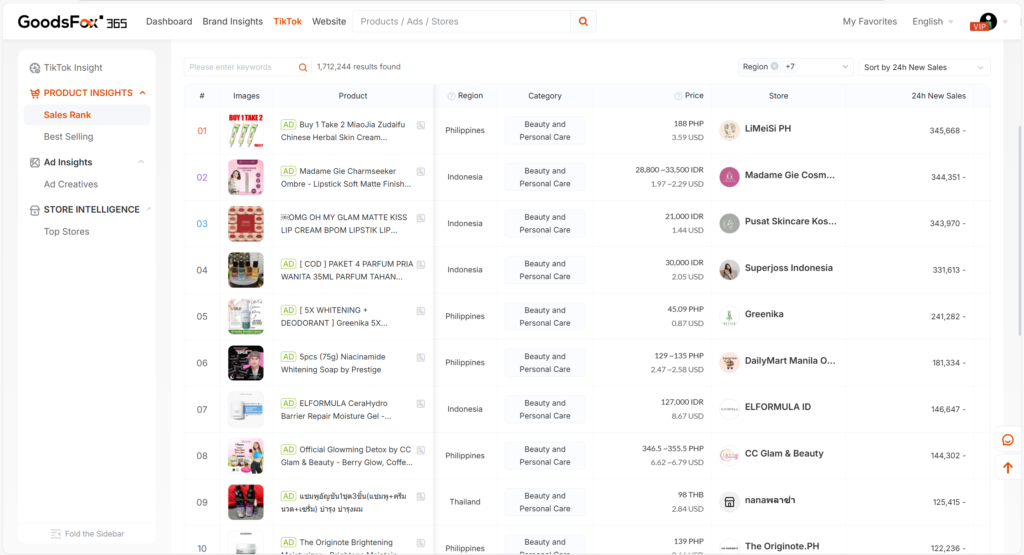Screen dimensions: 1024x555
Task: Click the Please enter keywords field
Action: coord(240,67)
